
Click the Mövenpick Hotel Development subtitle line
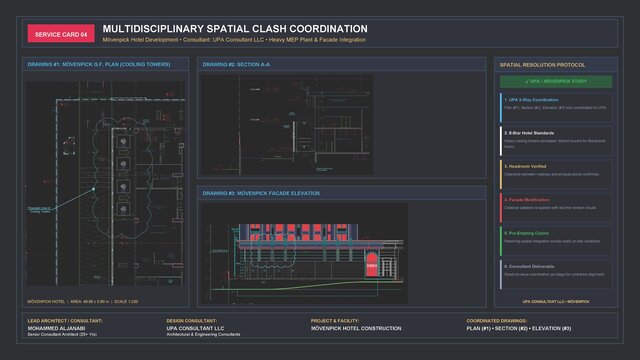(234, 40)
